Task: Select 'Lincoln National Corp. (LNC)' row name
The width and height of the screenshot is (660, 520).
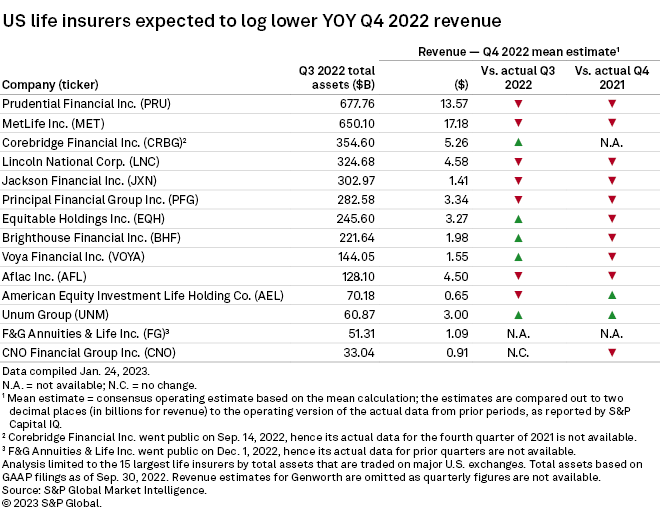Action: point(81,162)
